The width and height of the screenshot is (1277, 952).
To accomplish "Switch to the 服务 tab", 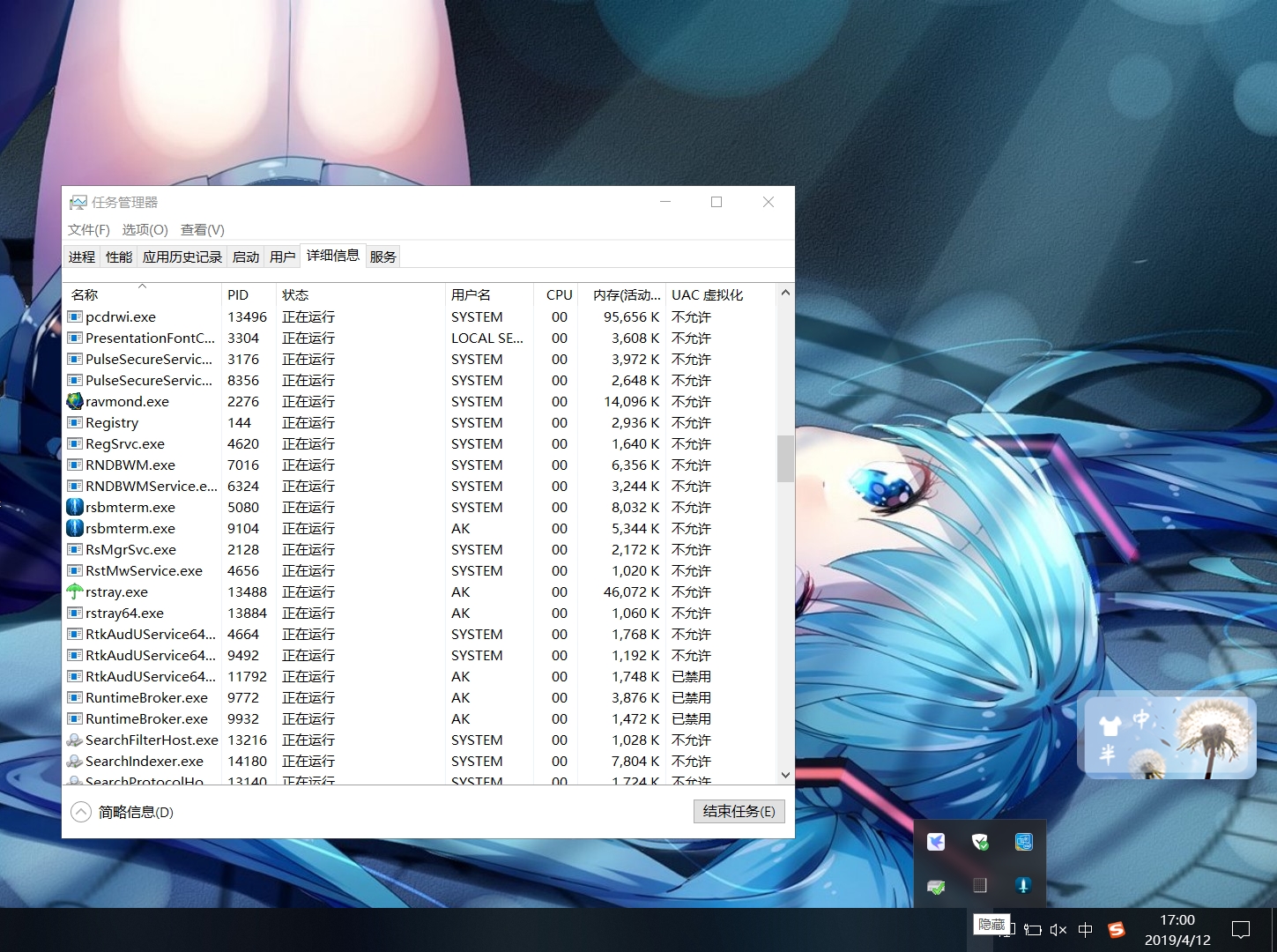I will click(x=382, y=257).
